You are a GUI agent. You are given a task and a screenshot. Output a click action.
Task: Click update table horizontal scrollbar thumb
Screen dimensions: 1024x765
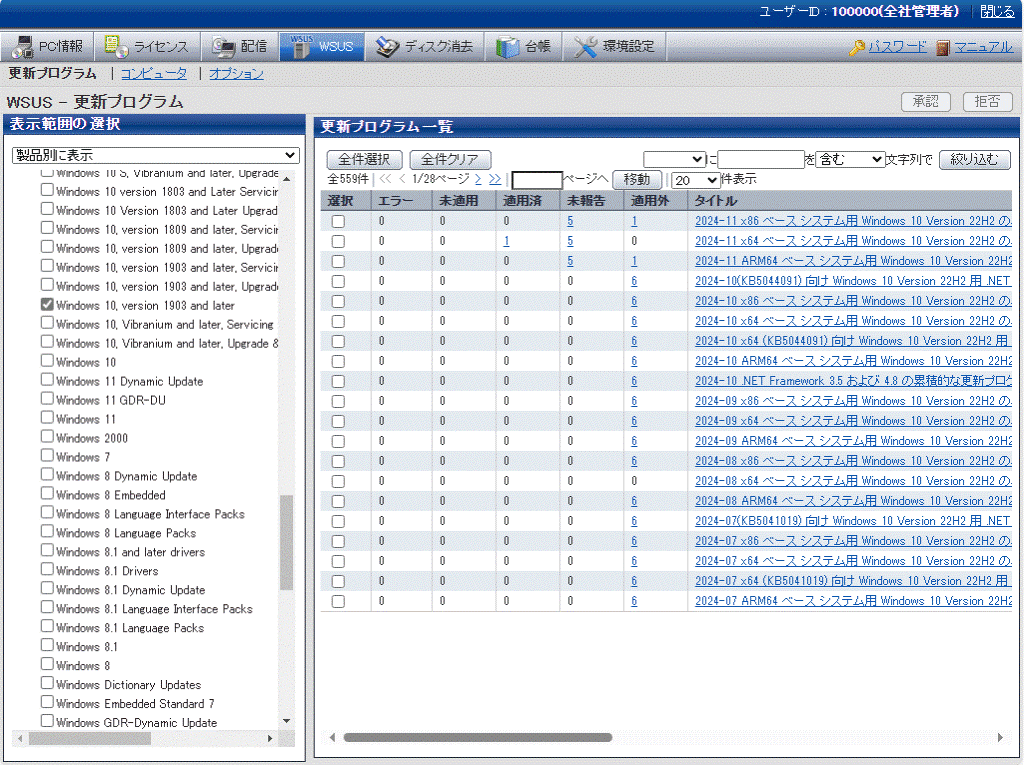(x=478, y=738)
